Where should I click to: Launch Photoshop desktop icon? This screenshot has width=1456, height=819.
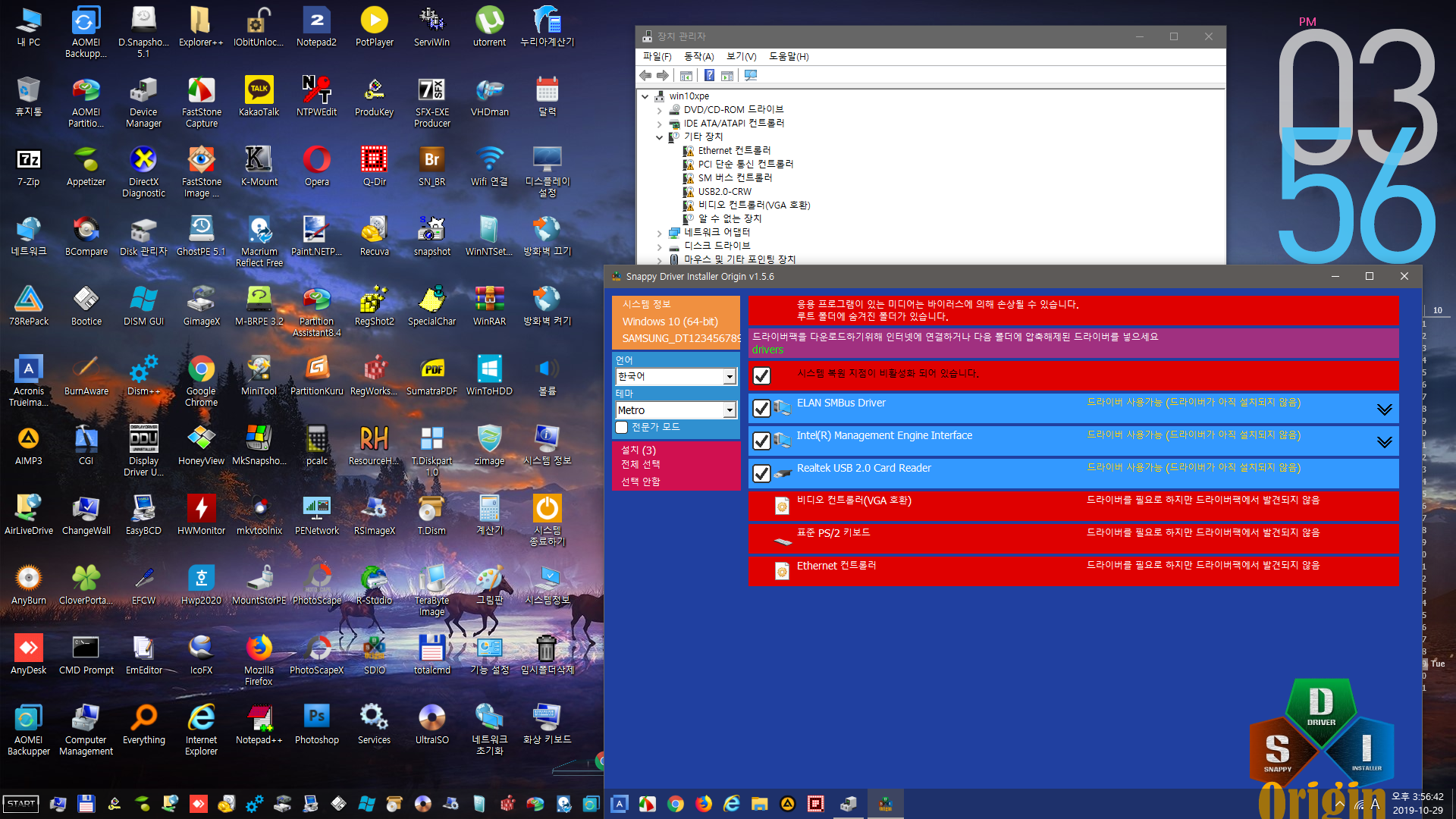[316, 724]
